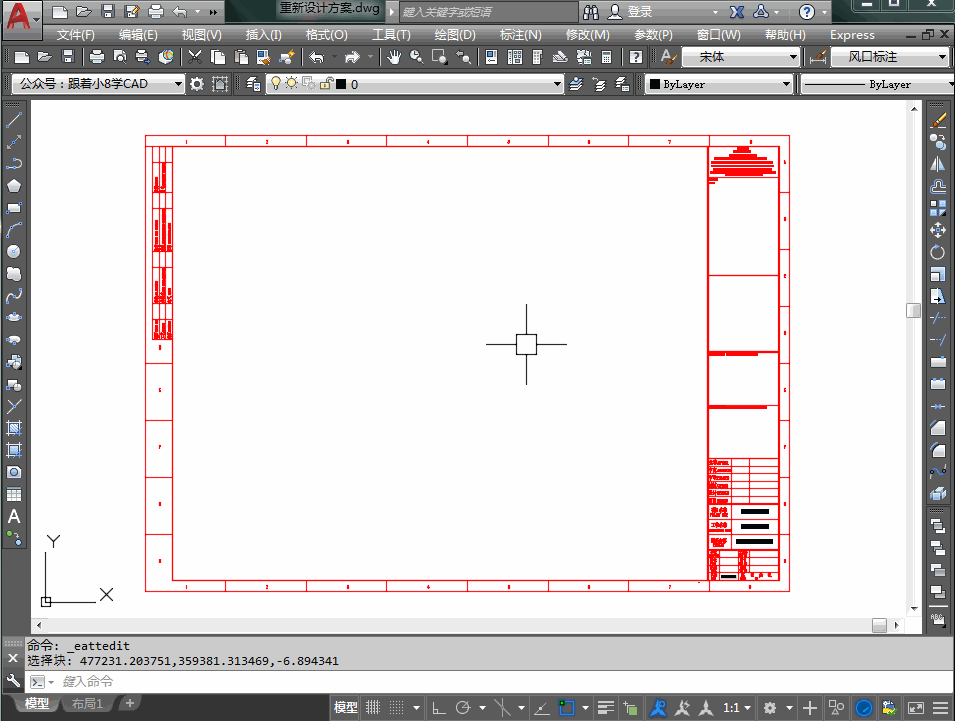
Task: Click the Workspace Settings gear icon
Action: point(197,83)
